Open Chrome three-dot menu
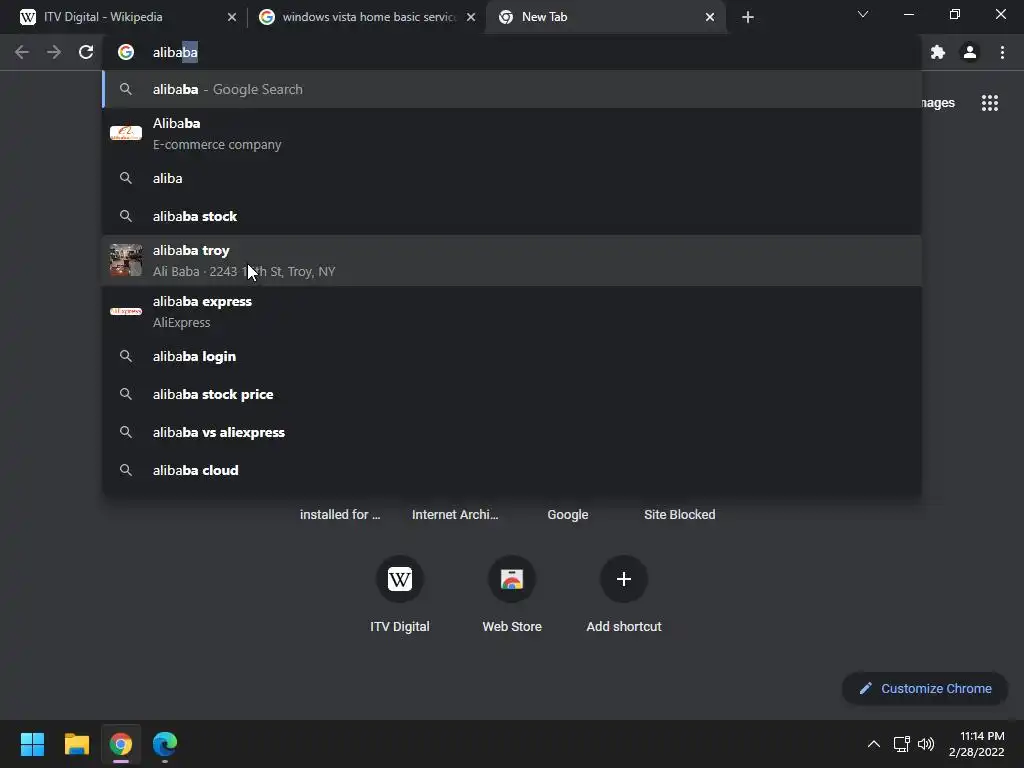The height and width of the screenshot is (768, 1024). [x=1002, y=52]
